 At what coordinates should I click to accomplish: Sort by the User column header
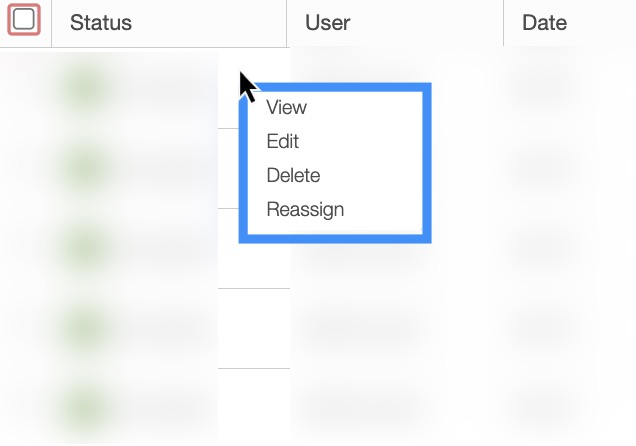click(x=327, y=22)
